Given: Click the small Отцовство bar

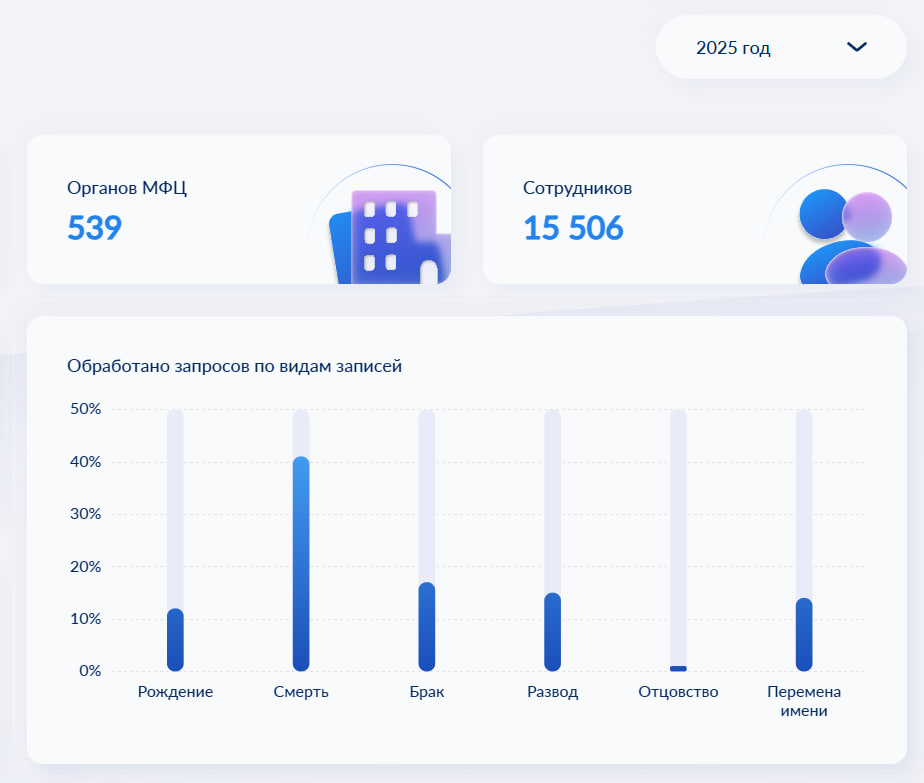Looking at the screenshot, I should coord(678,668).
